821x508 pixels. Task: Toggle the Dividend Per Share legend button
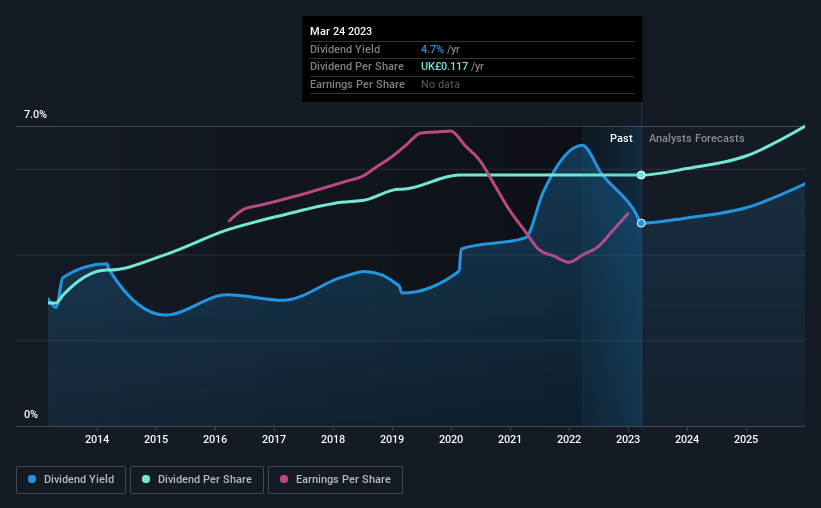point(197,480)
